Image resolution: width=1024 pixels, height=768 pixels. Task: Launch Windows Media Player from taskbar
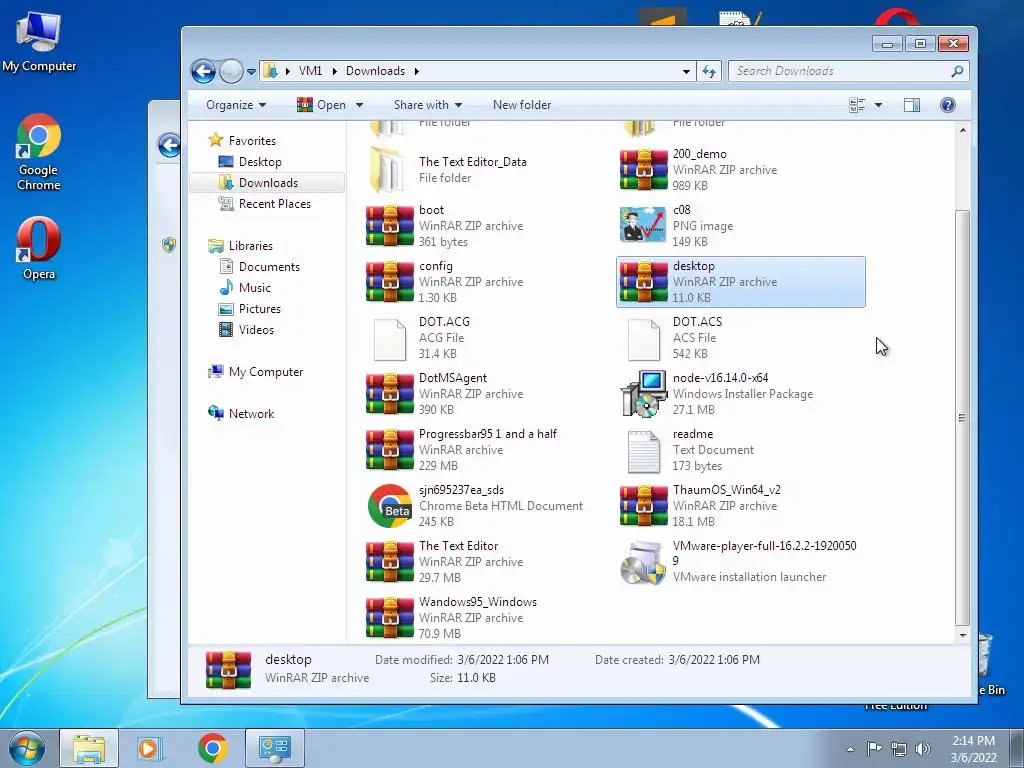pyautogui.click(x=149, y=748)
